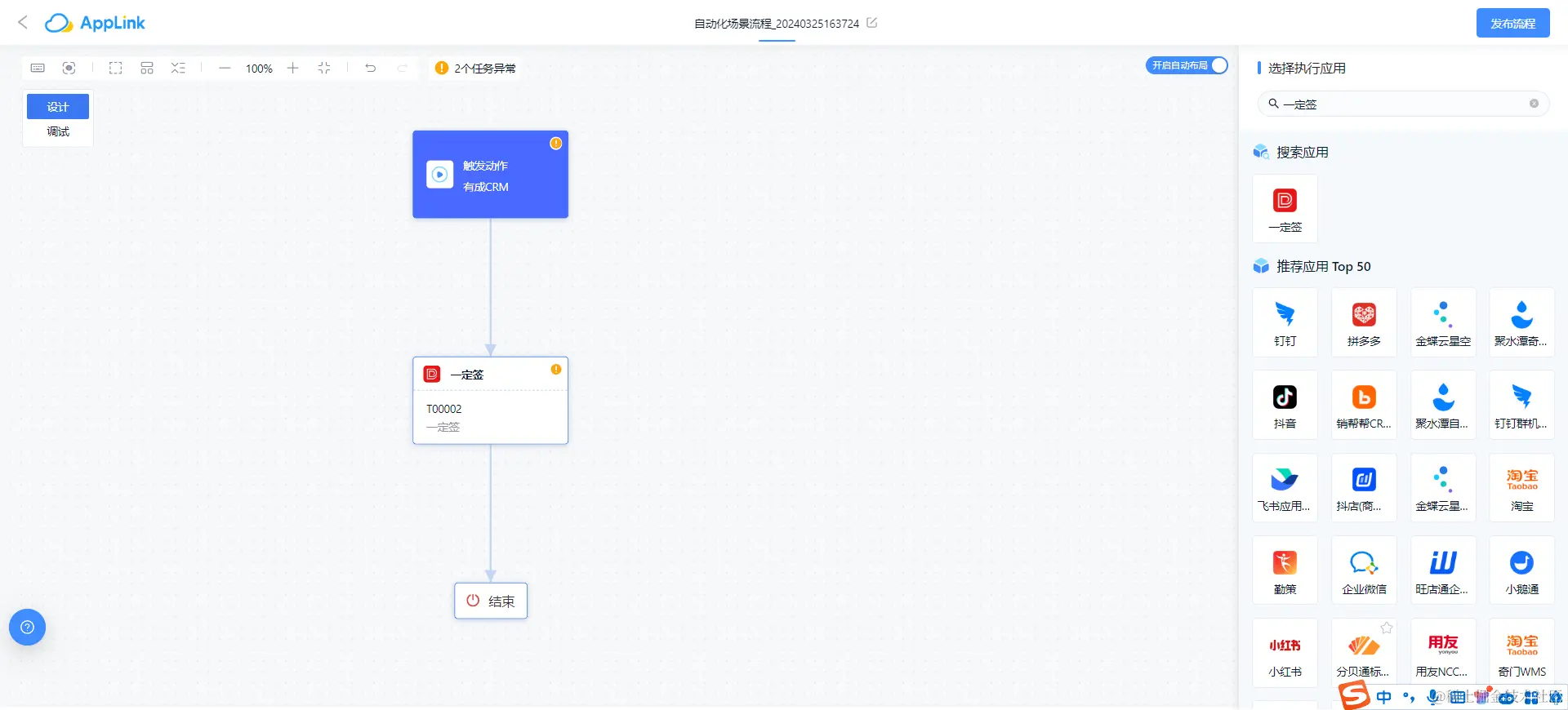Choose the 聚水潭自... app
Image resolution: width=1568 pixels, height=710 pixels.
1443,405
